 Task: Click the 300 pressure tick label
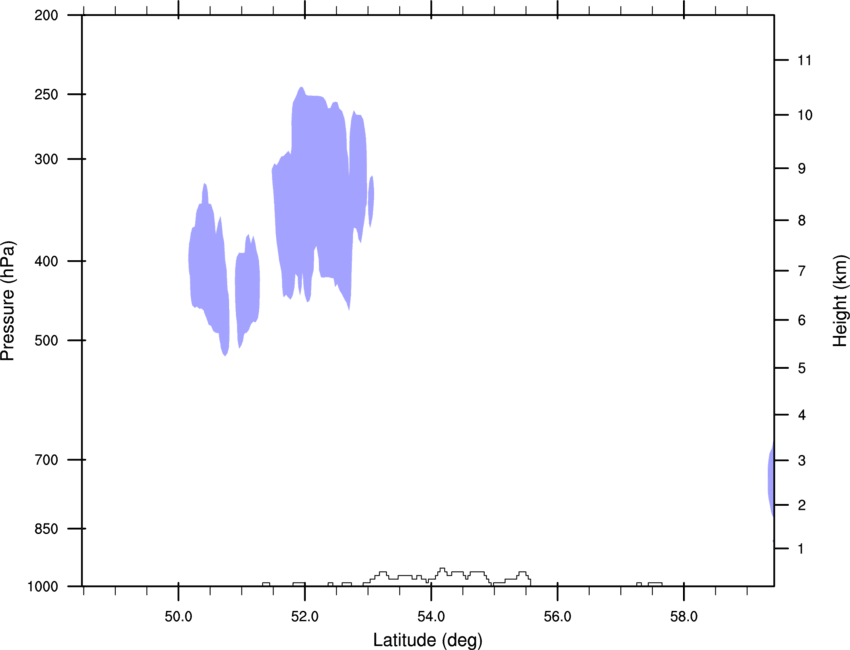pos(47,159)
